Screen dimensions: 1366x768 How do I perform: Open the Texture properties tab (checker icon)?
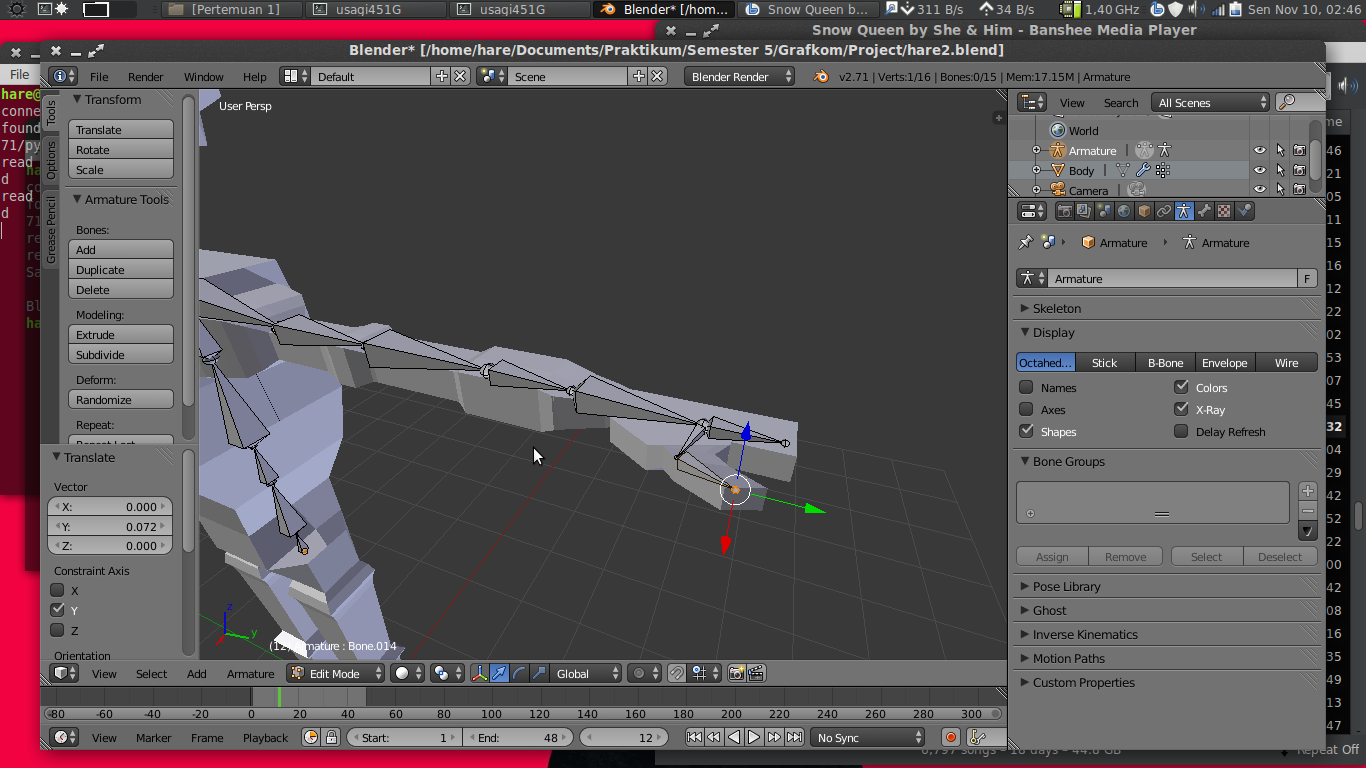pyautogui.click(x=1224, y=211)
